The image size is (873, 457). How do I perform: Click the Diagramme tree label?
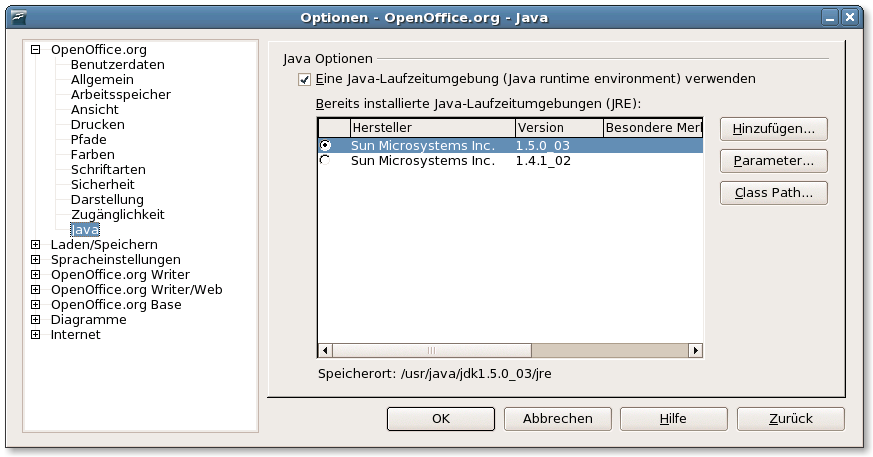point(89,320)
